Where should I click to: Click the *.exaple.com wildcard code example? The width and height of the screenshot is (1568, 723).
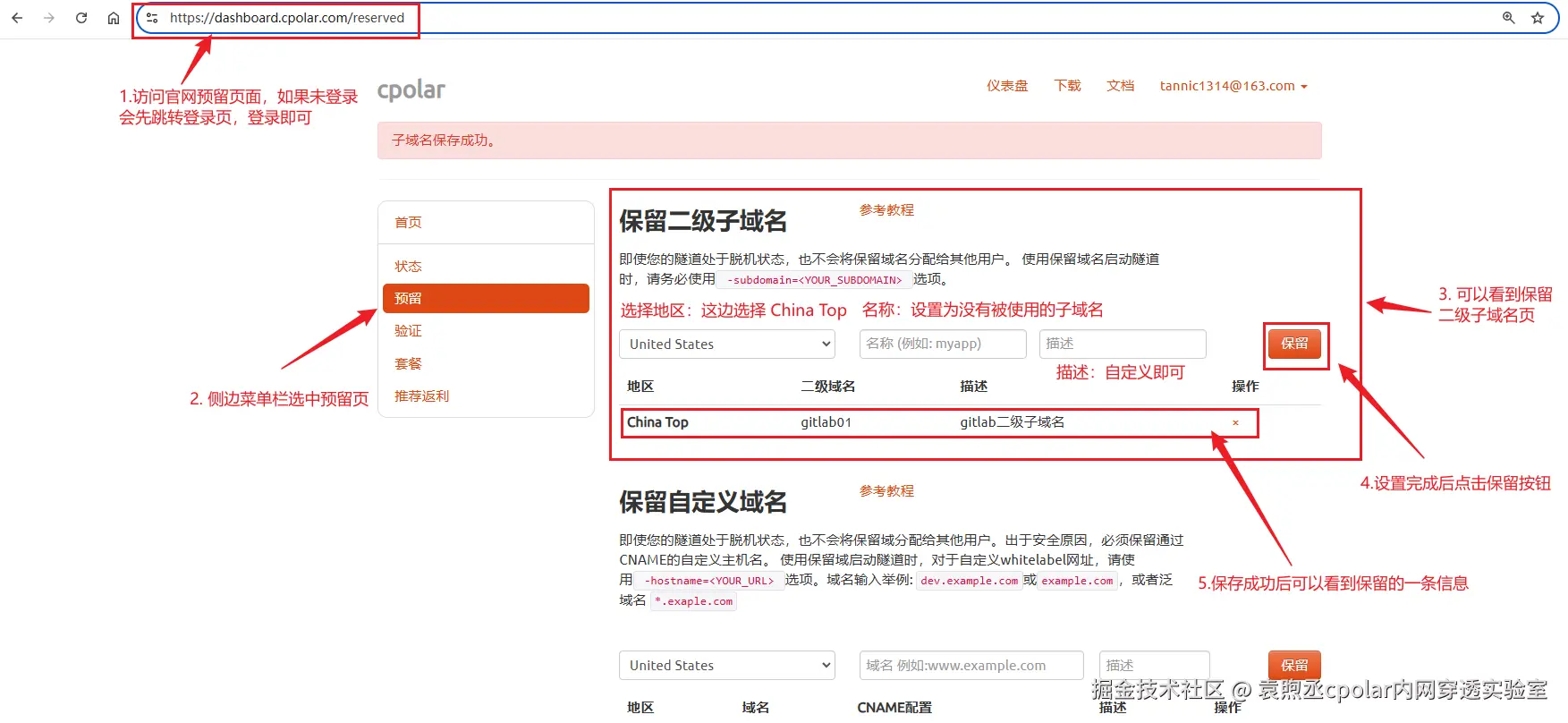click(694, 601)
